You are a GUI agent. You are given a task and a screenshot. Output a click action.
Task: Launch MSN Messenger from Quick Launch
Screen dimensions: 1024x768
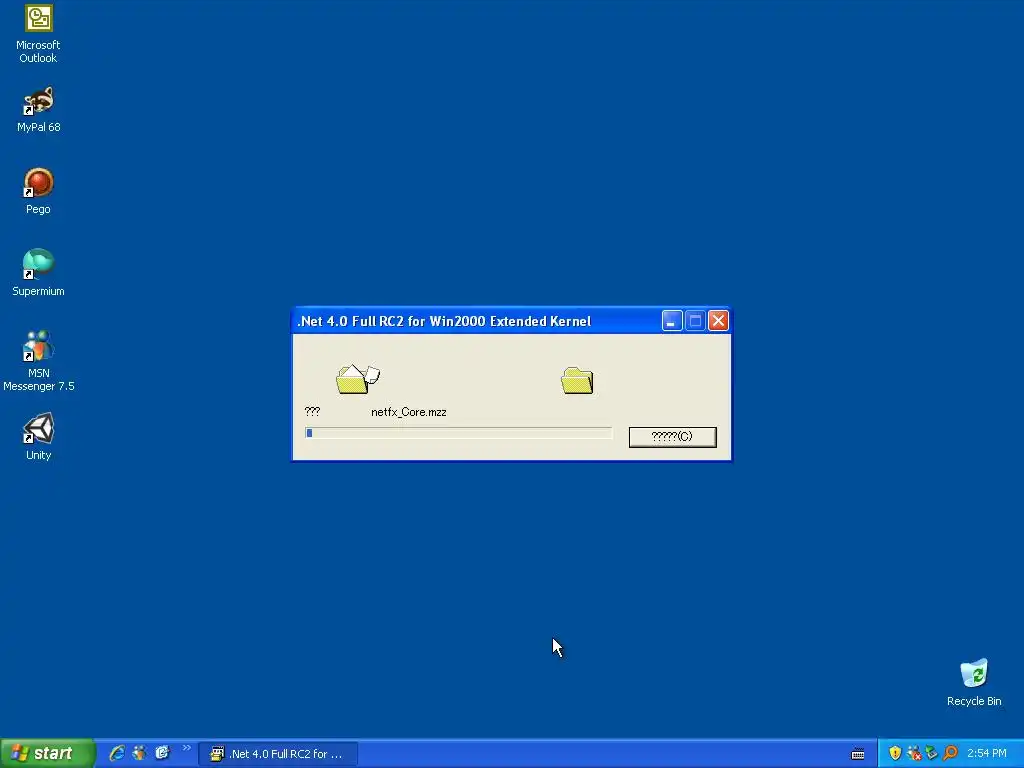click(139, 753)
